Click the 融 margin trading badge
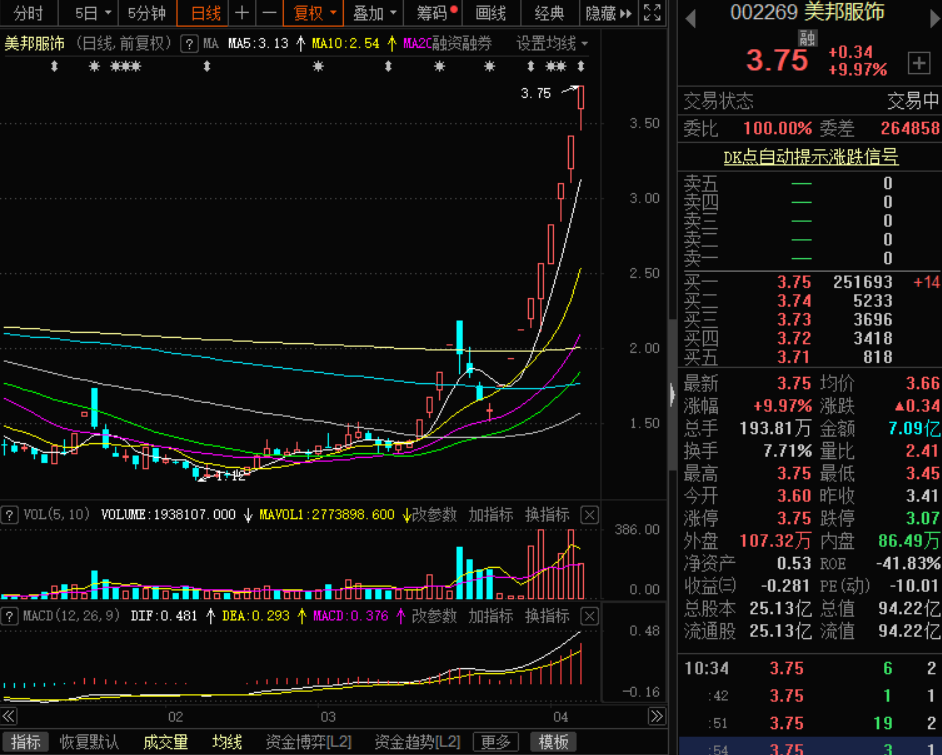The image size is (942, 755). (808, 38)
